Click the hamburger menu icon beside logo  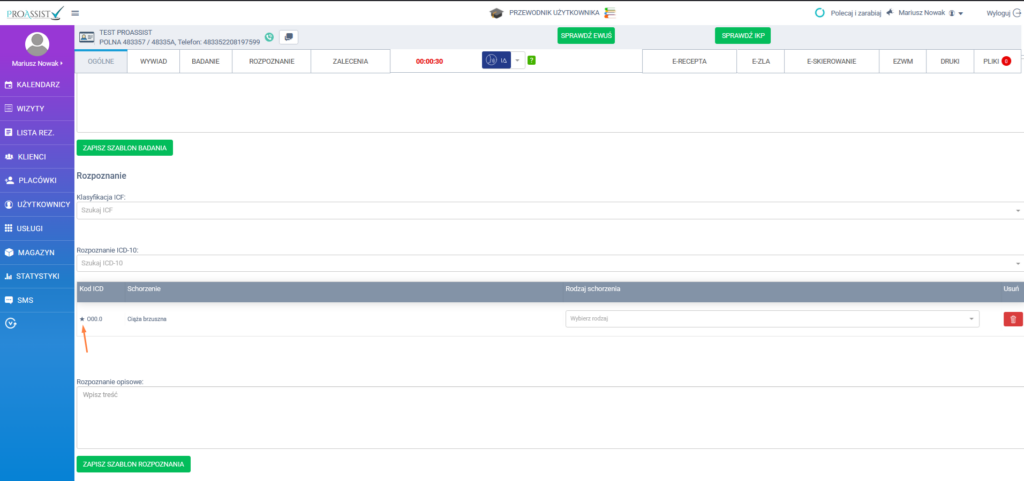click(76, 13)
